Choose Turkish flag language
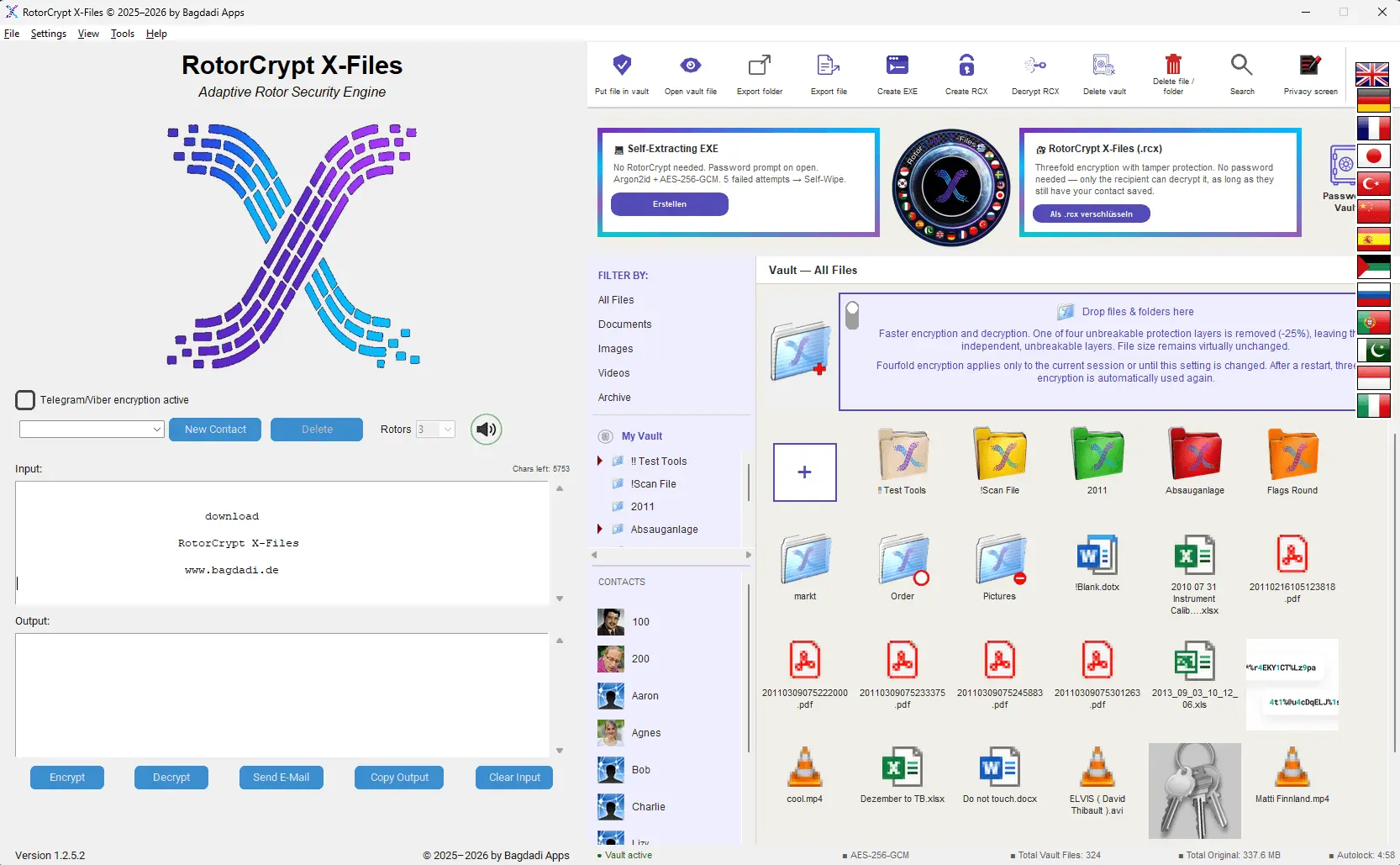 (x=1373, y=184)
